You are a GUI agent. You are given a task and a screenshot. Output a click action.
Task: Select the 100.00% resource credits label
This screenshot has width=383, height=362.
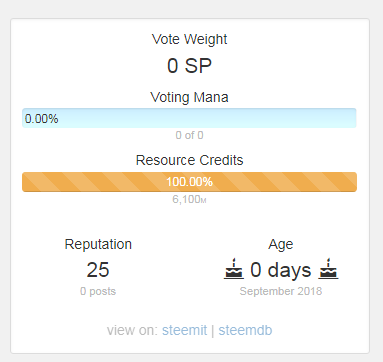pyautogui.click(x=189, y=182)
